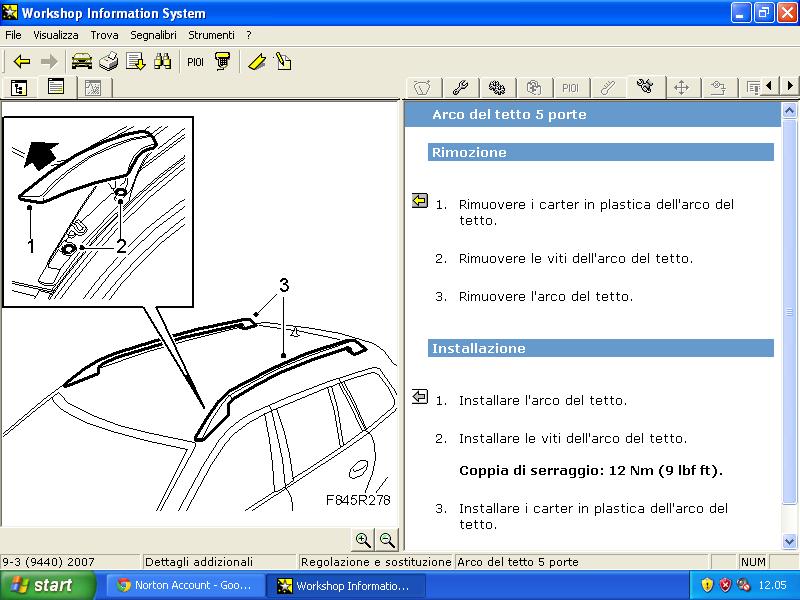
Task: Open the Segnalibri menu
Action: pyautogui.click(x=153, y=35)
